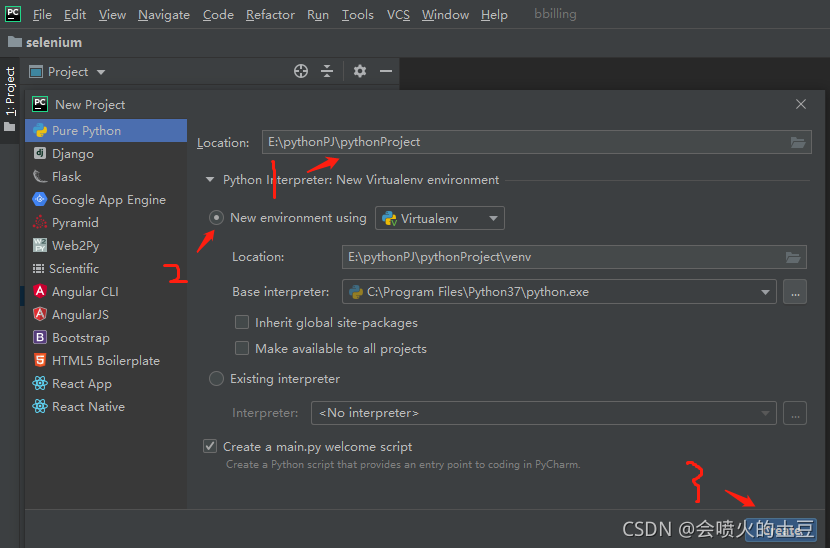The height and width of the screenshot is (548, 830).
Task: Open the View menu
Action: (112, 15)
